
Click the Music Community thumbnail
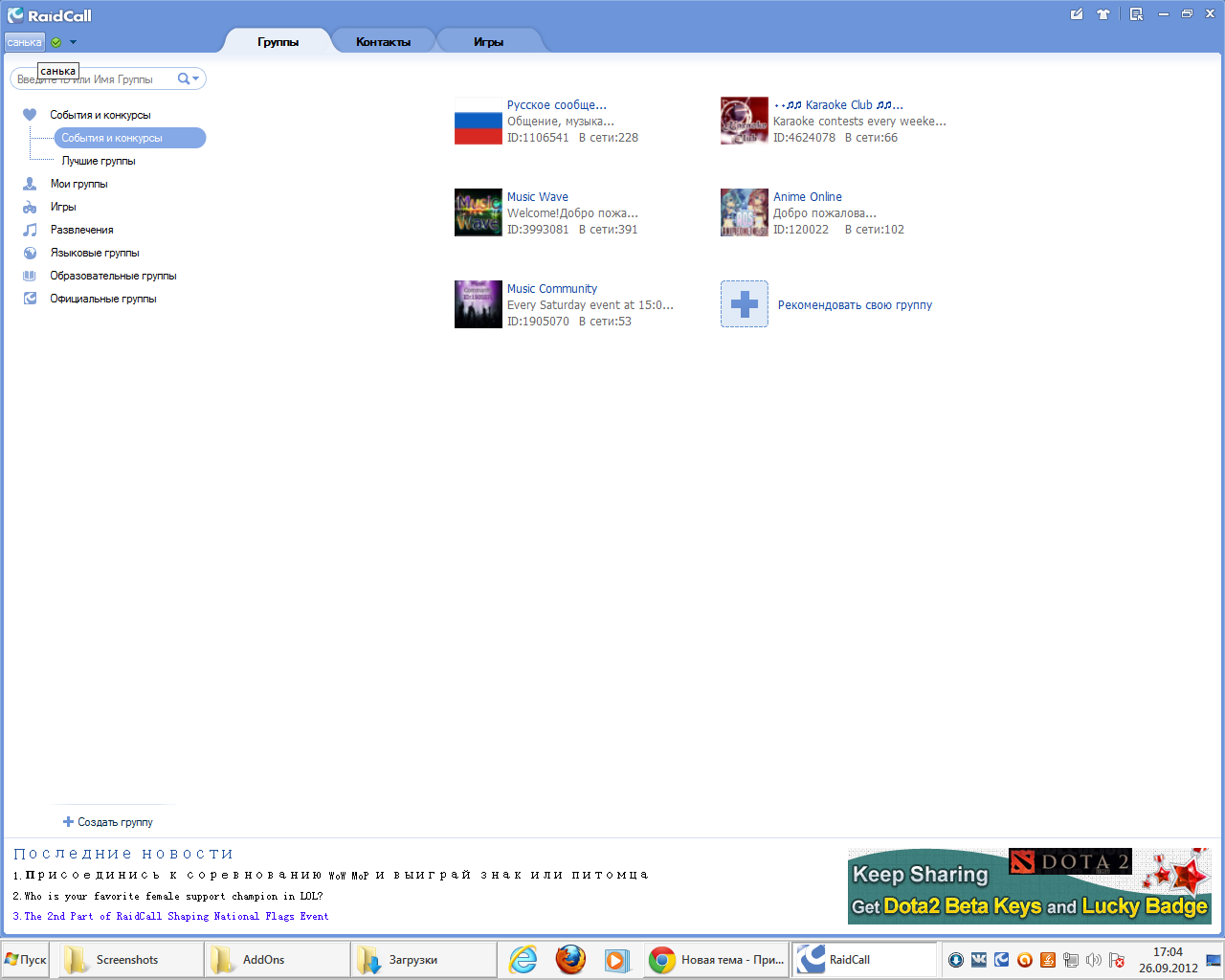tap(479, 304)
